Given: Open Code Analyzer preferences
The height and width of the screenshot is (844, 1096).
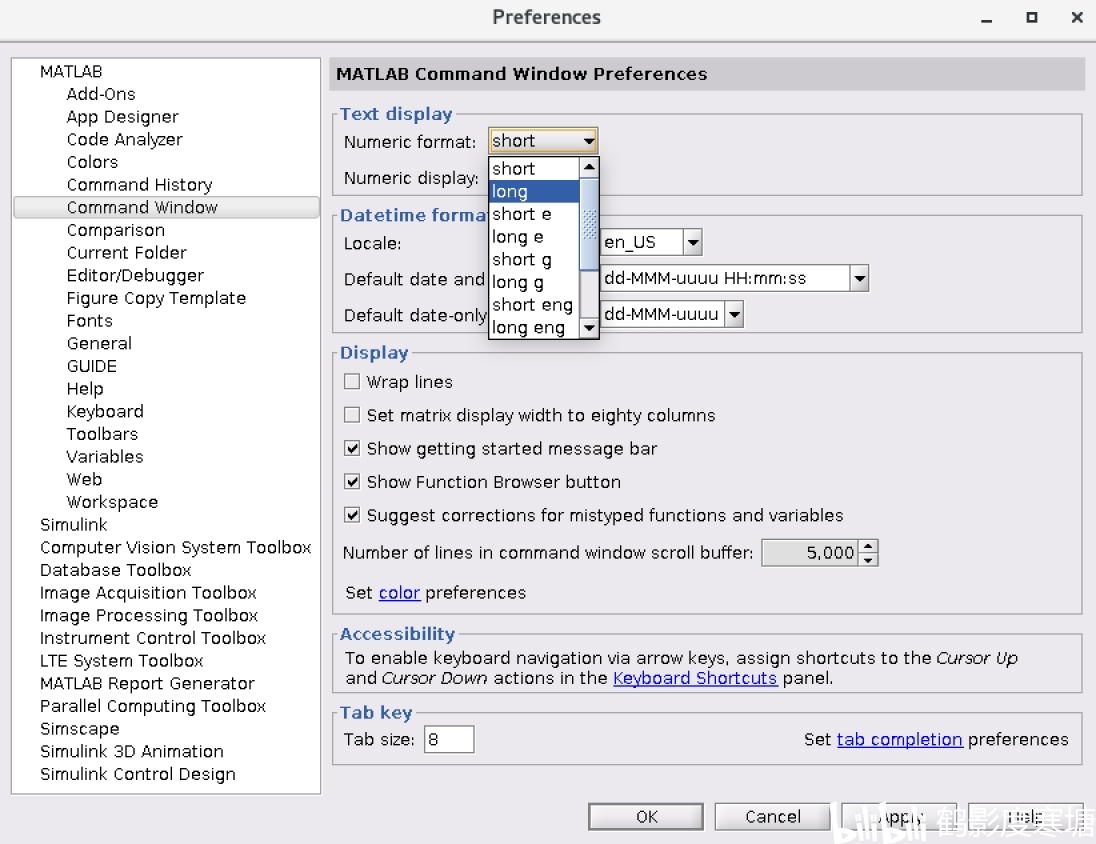Looking at the screenshot, I should (x=124, y=139).
